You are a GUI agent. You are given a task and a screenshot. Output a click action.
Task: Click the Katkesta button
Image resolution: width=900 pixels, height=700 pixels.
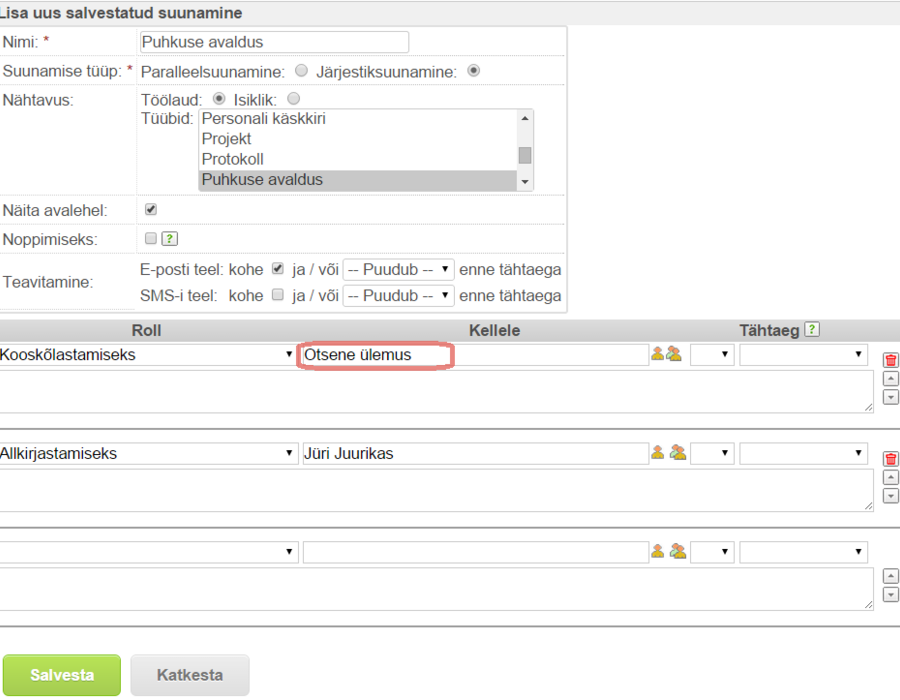(x=190, y=675)
